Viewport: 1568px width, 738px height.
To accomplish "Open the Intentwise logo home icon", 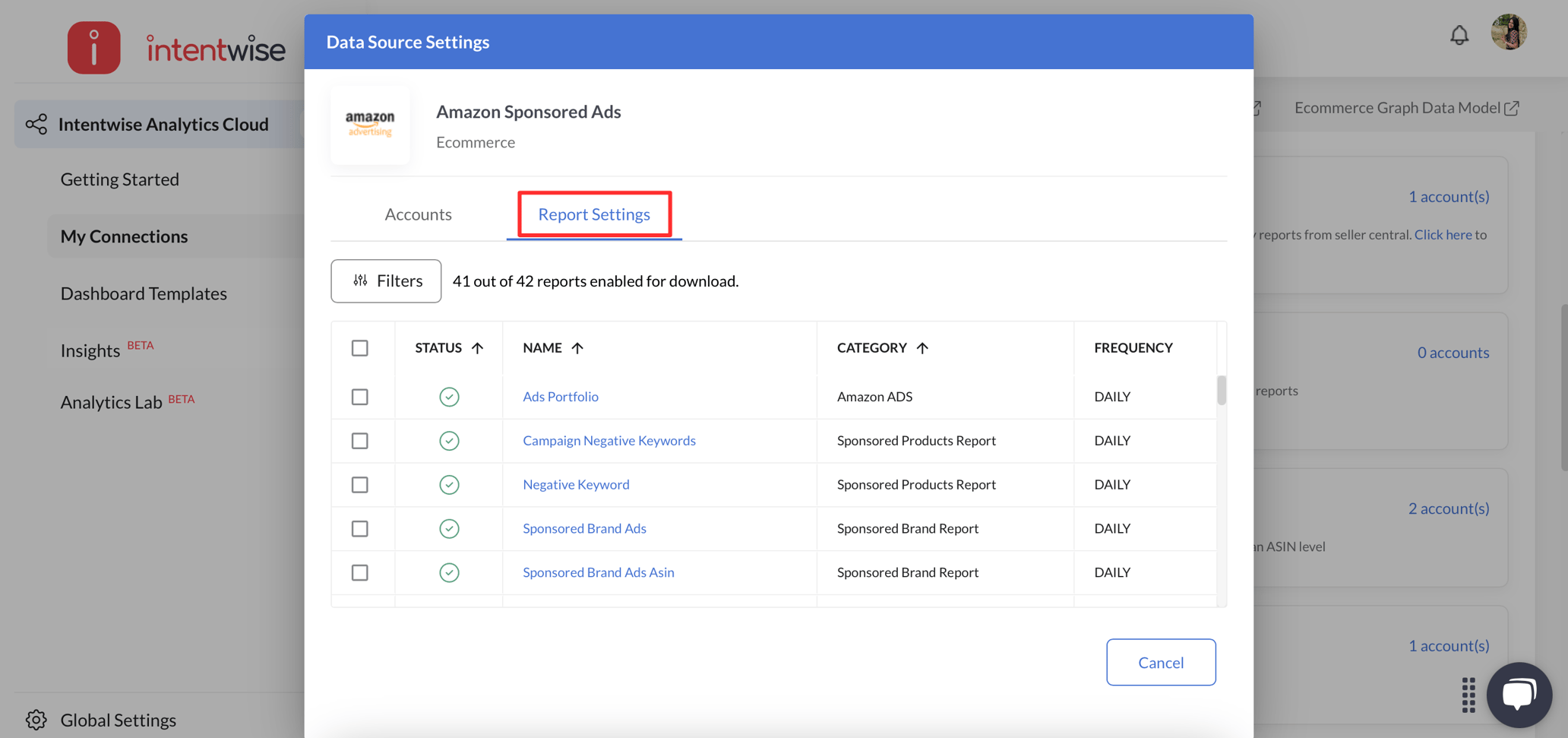I will coord(93,47).
